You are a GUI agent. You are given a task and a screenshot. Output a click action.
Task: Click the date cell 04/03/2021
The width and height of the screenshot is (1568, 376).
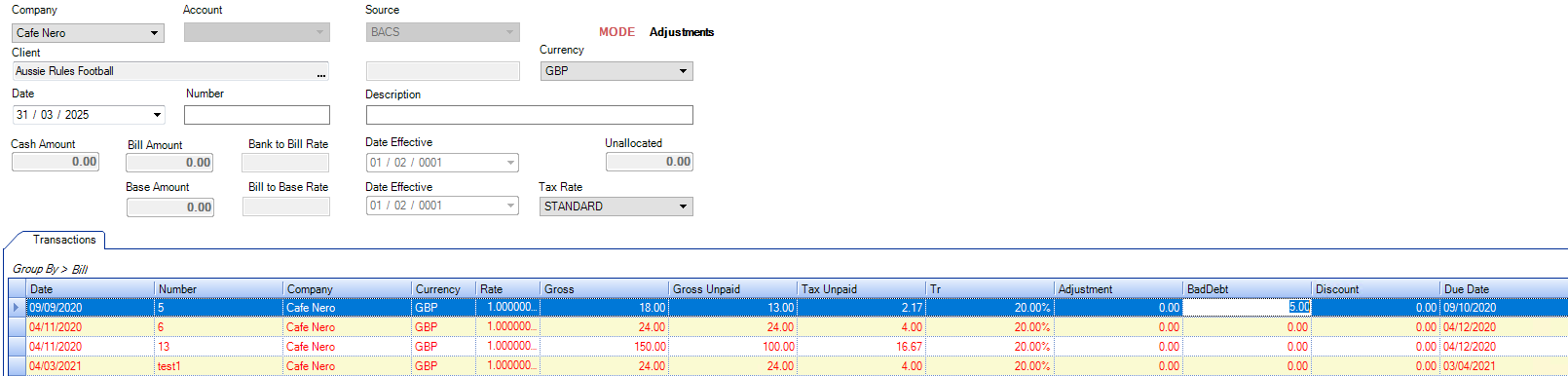(x=91, y=366)
